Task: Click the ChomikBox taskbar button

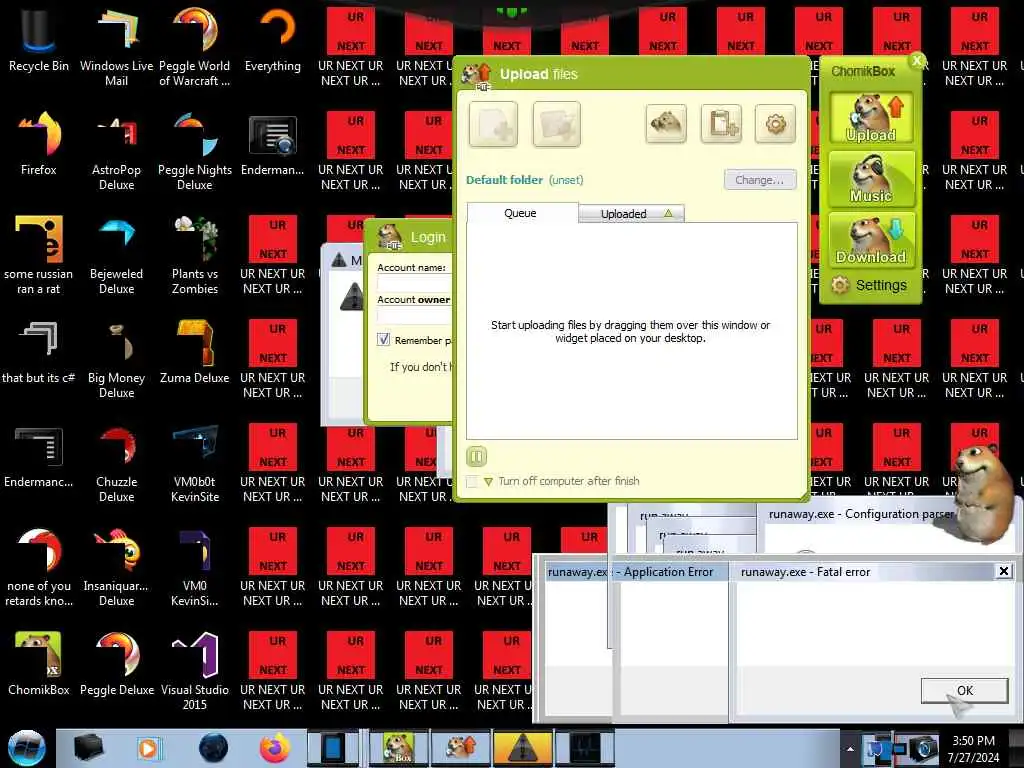Action: (x=398, y=748)
